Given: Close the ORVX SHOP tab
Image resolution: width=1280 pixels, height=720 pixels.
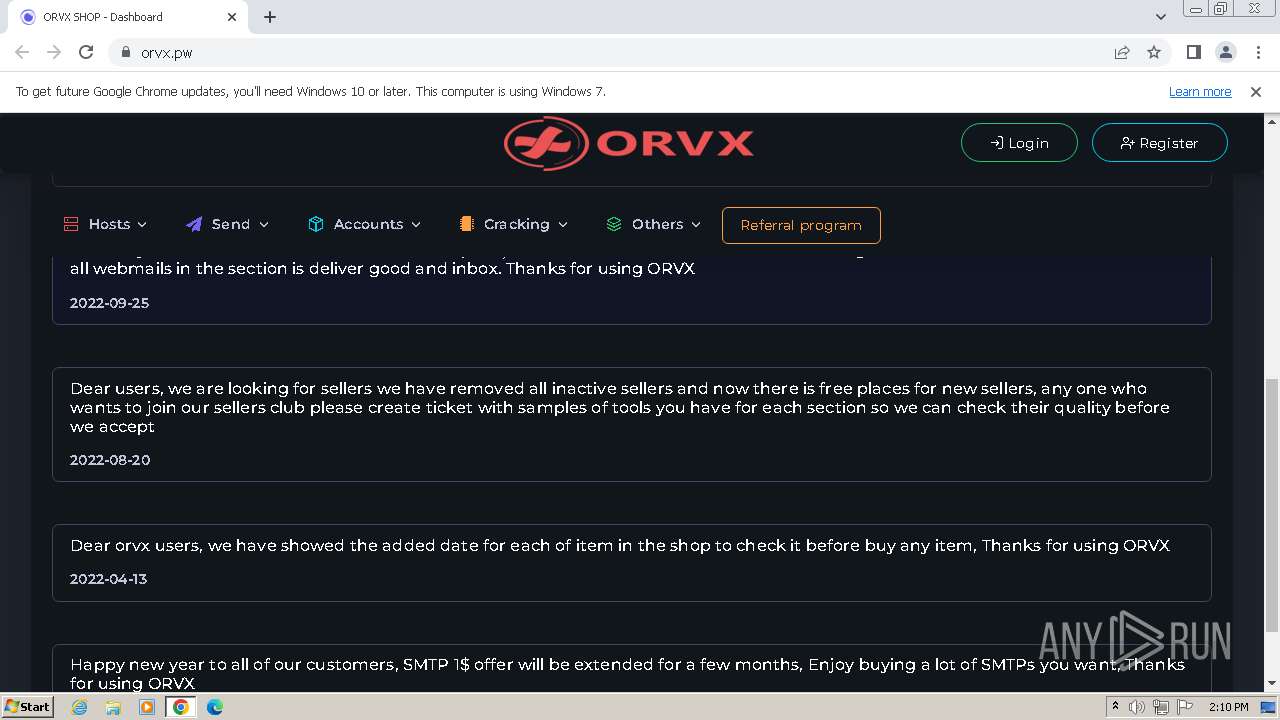Looking at the screenshot, I should (232, 17).
